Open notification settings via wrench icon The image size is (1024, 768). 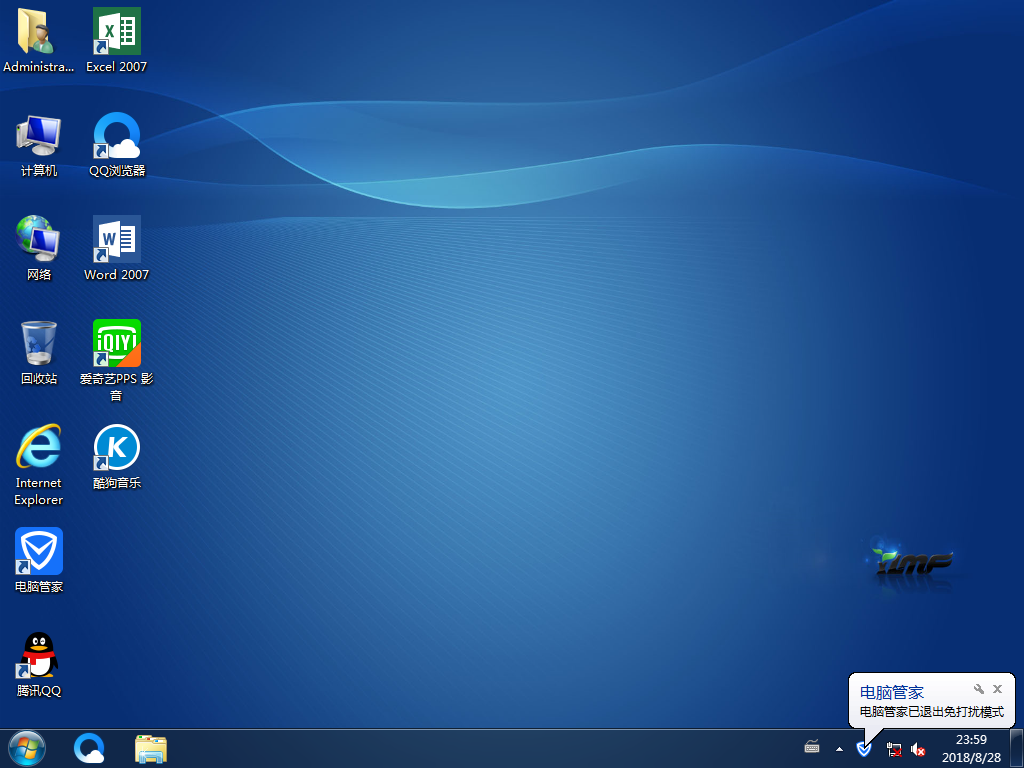click(978, 689)
